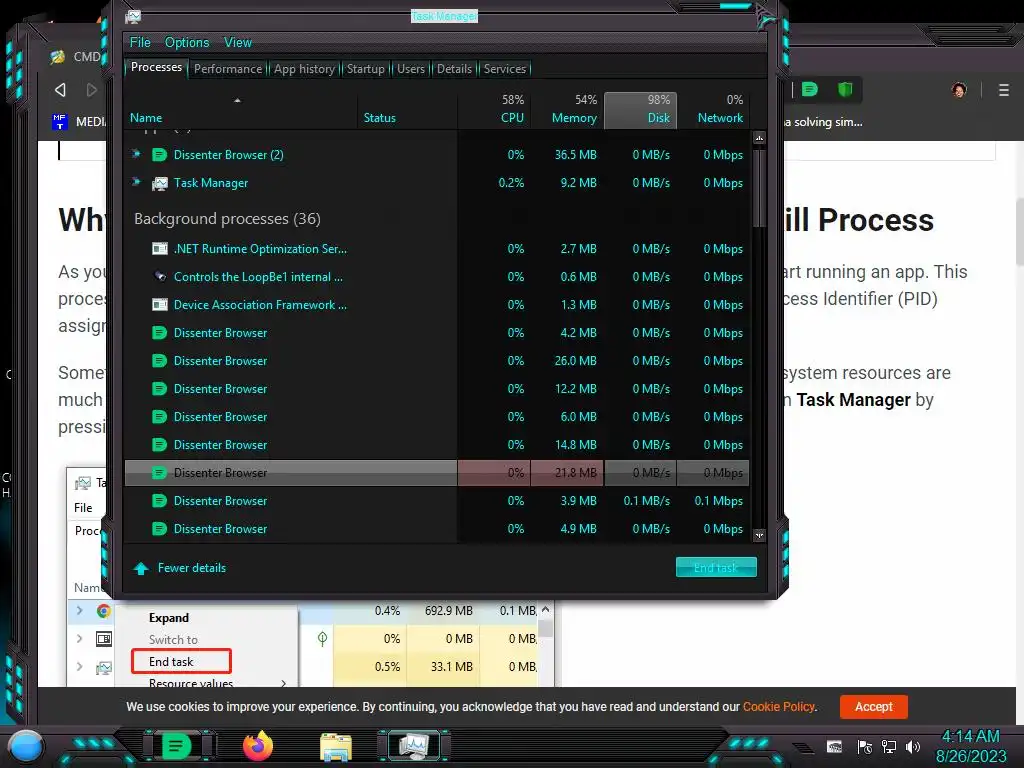This screenshot has height=768, width=1024.
Task: Click the volume speaker tray icon
Action: pos(913,746)
